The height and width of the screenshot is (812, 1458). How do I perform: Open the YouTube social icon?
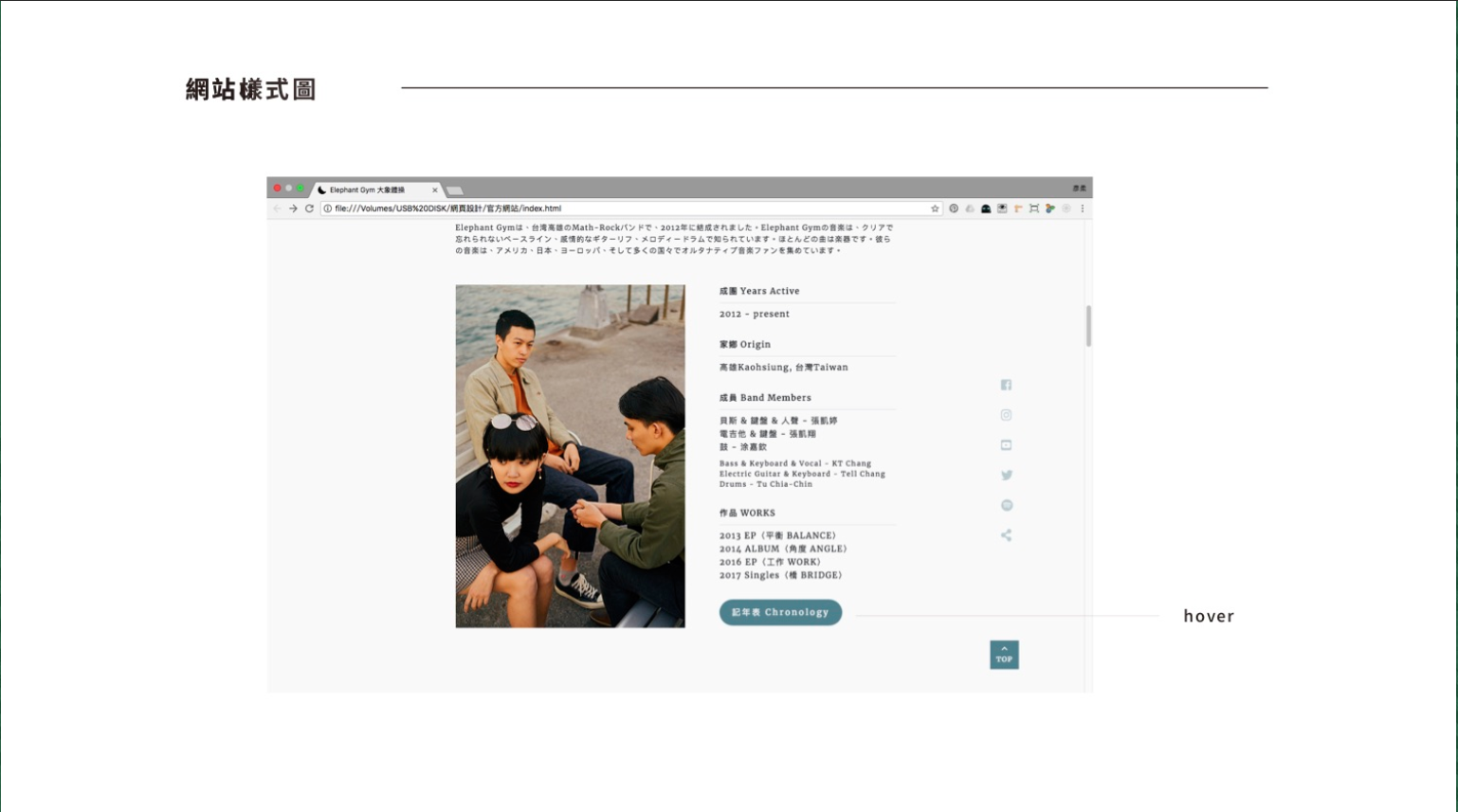click(1006, 445)
